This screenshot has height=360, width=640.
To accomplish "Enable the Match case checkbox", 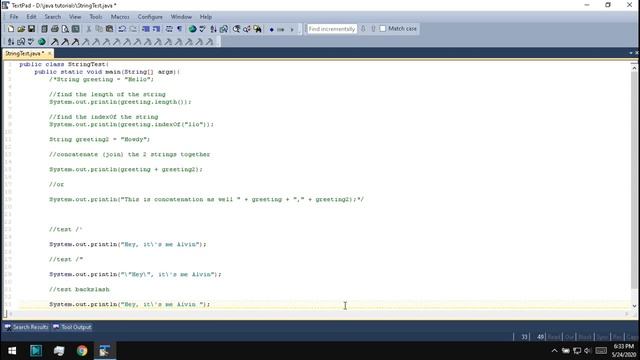I will tap(383, 29).
